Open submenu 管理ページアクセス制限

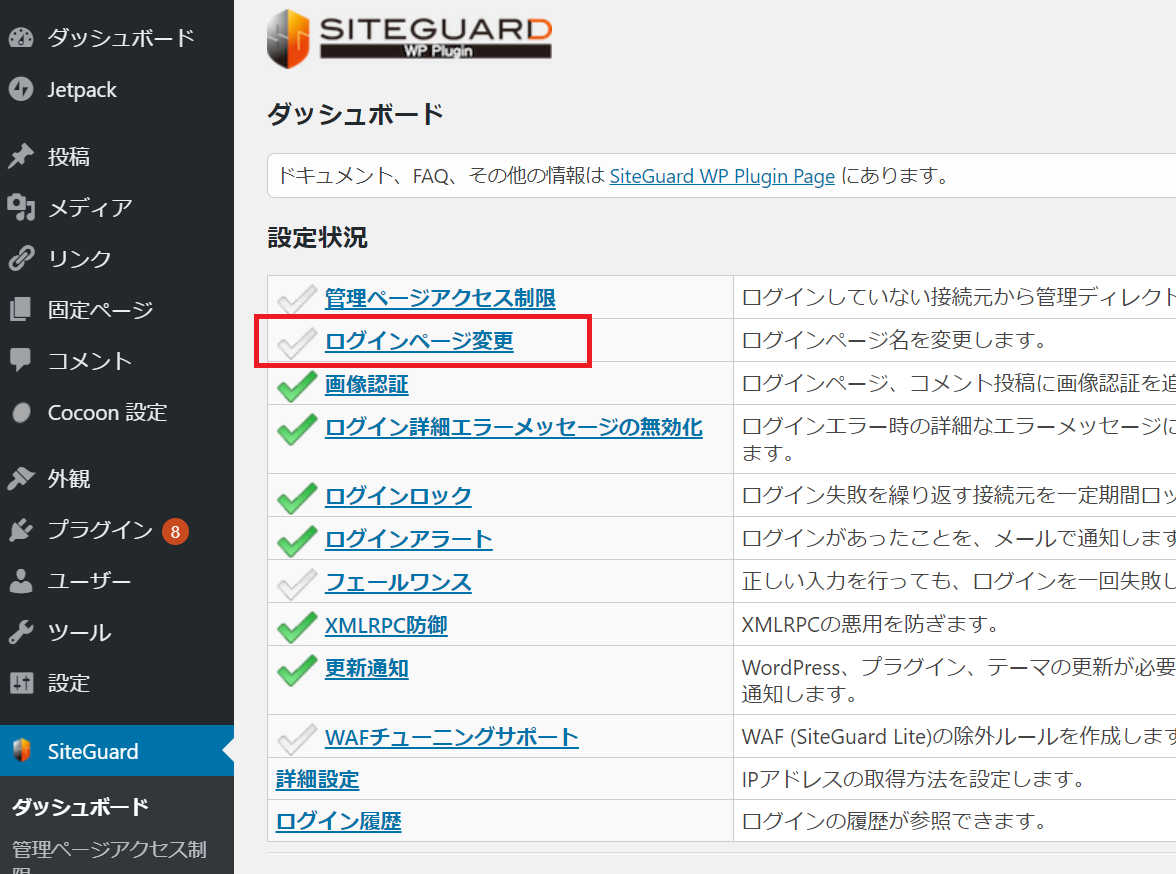pyautogui.click(x=110, y=857)
